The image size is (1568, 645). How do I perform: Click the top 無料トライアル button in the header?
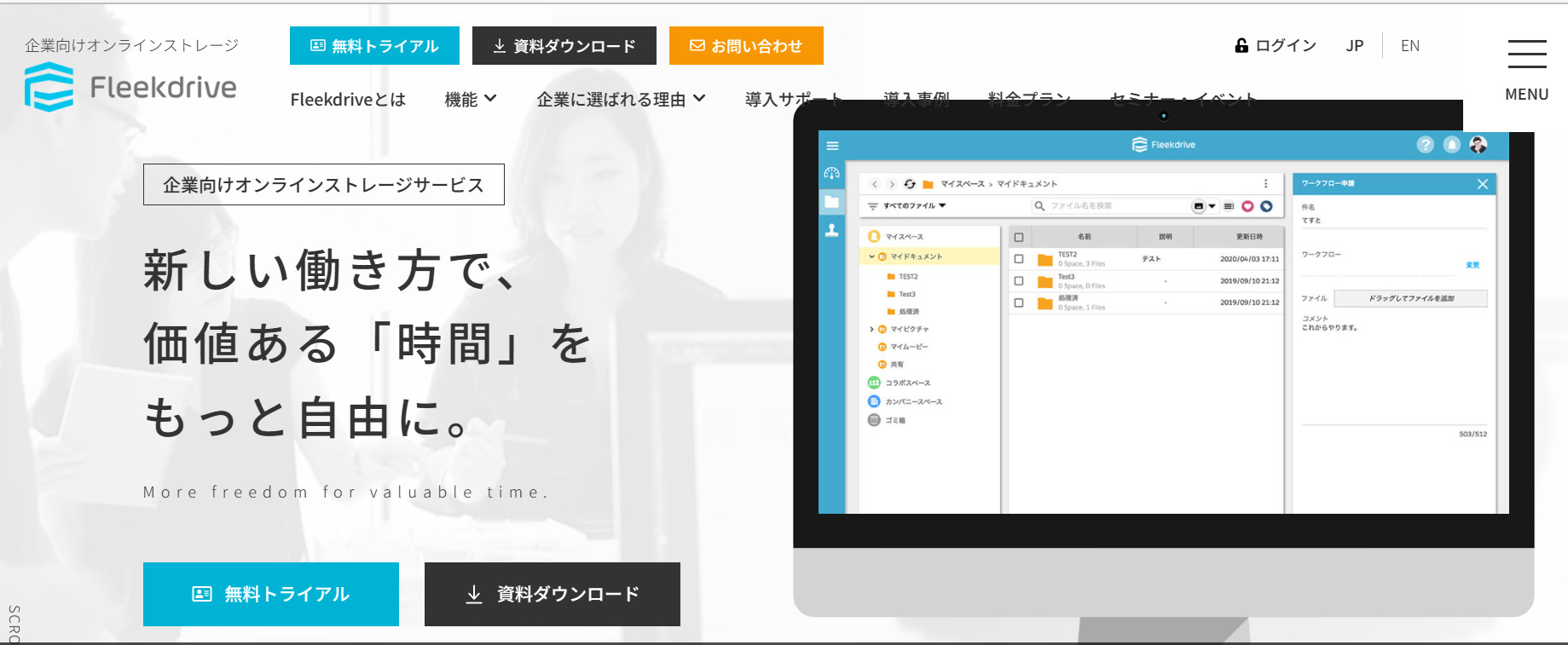[374, 46]
